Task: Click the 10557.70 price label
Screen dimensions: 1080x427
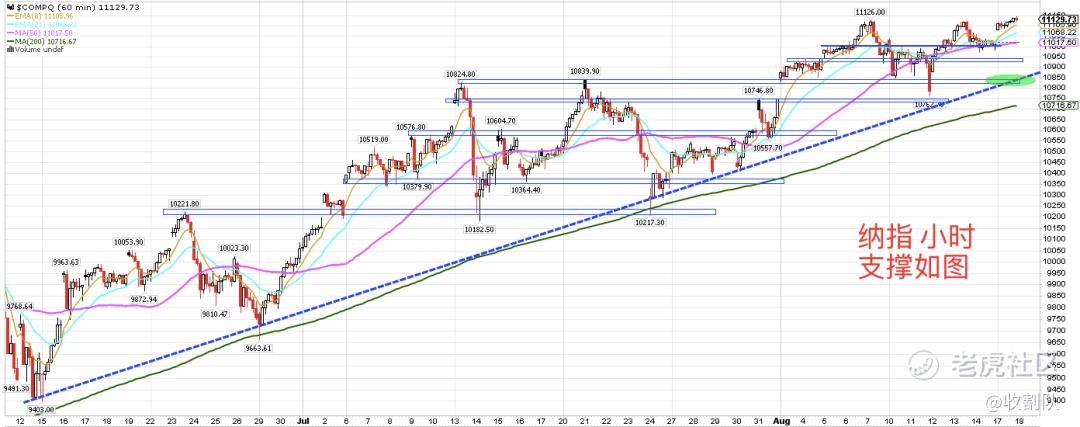Action: tap(767, 148)
